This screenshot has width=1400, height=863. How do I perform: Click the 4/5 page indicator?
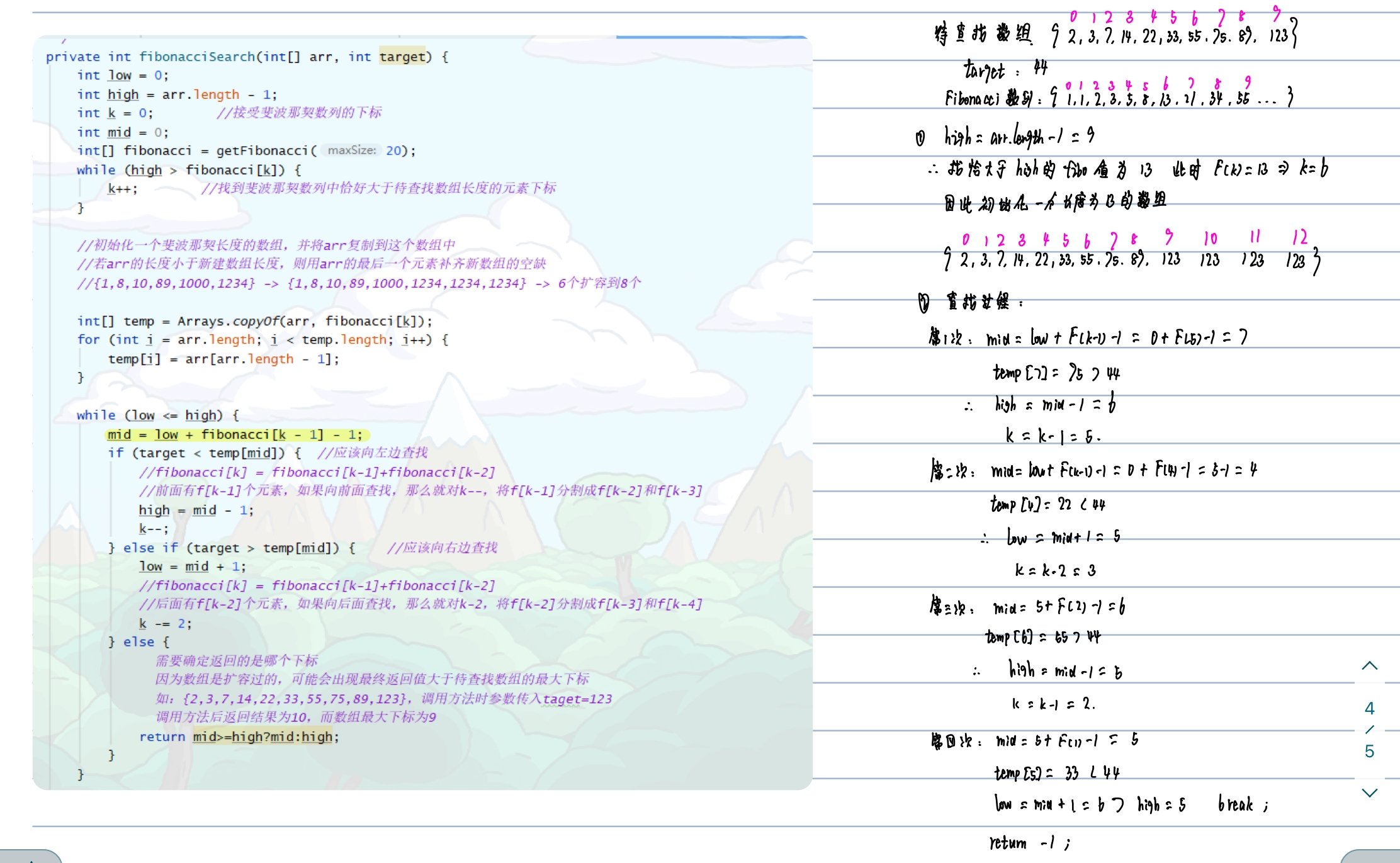point(1369,730)
